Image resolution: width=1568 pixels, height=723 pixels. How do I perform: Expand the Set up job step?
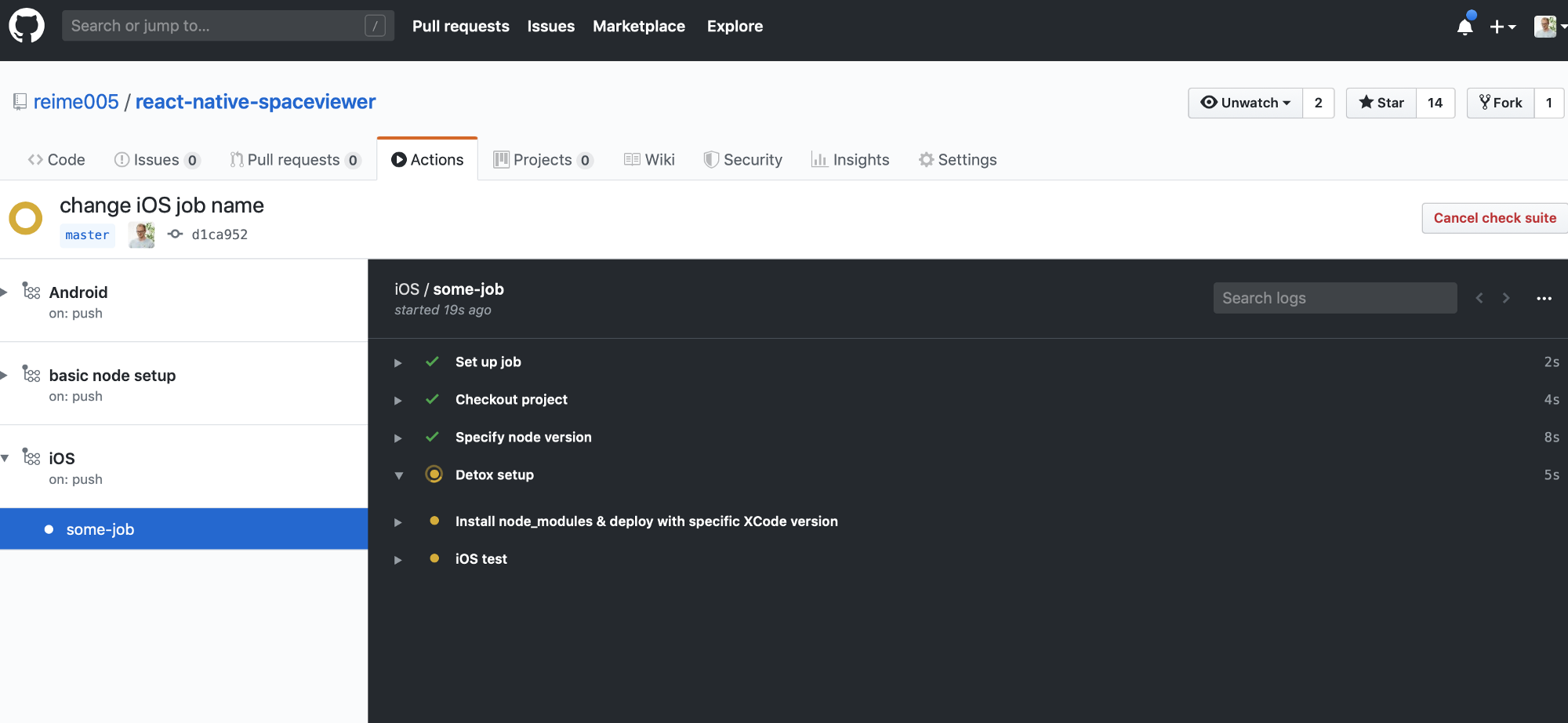[x=398, y=362]
